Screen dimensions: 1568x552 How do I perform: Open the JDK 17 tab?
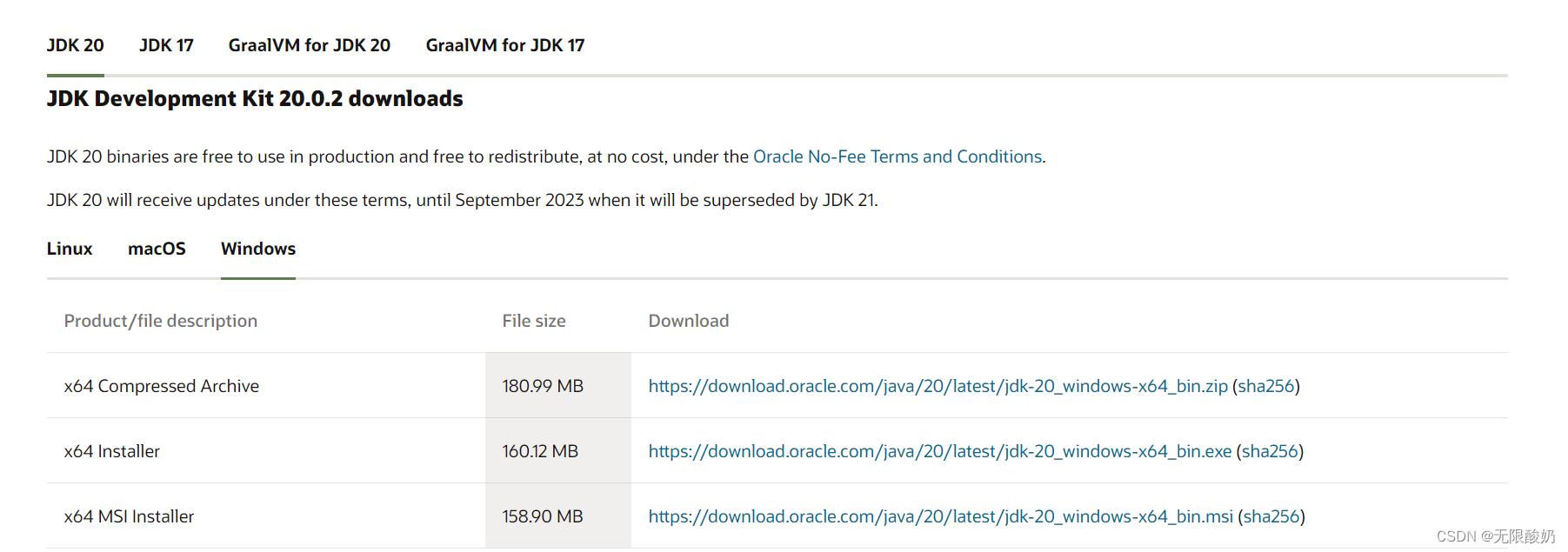click(x=166, y=45)
